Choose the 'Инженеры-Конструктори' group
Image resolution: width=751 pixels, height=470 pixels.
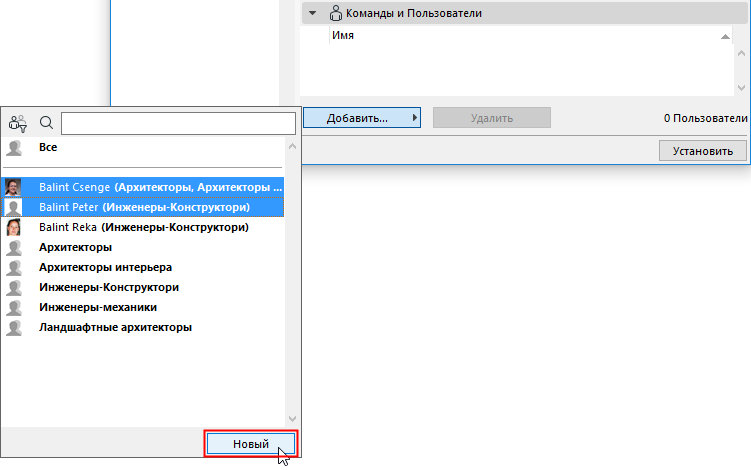[142, 287]
